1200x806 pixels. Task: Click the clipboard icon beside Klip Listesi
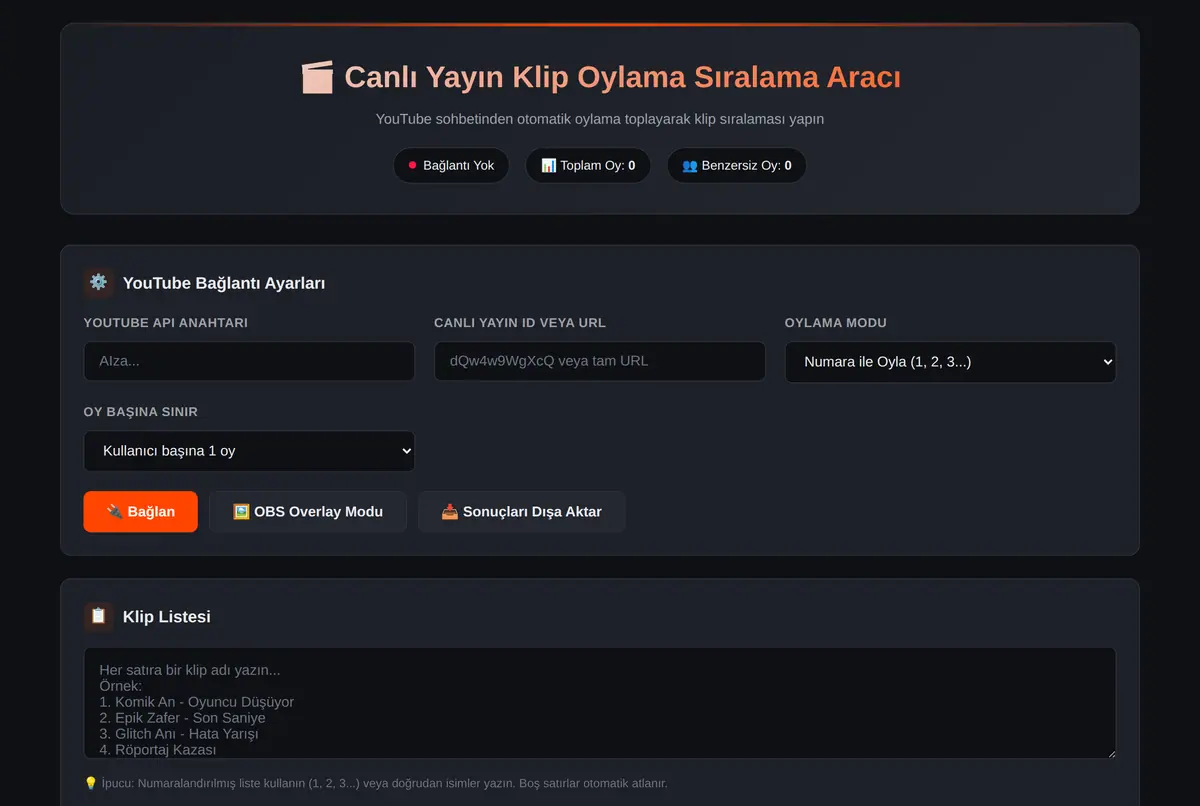pyautogui.click(x=98, y=616)
